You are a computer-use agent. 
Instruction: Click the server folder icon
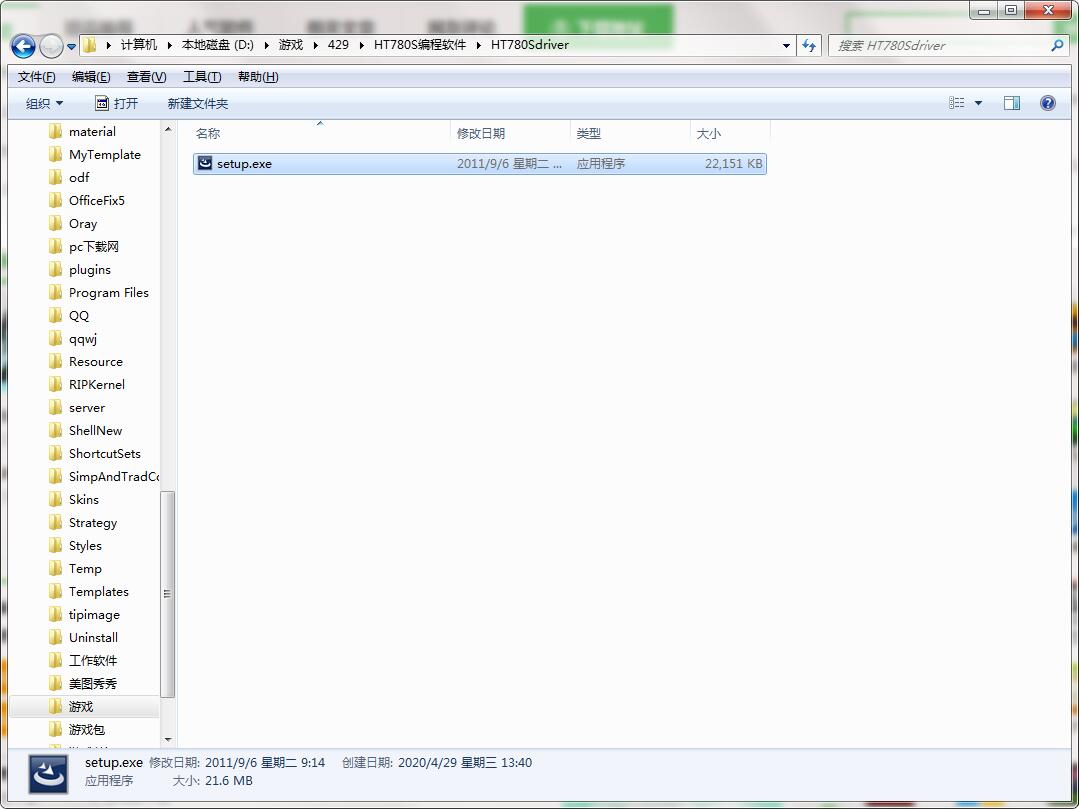56,407
